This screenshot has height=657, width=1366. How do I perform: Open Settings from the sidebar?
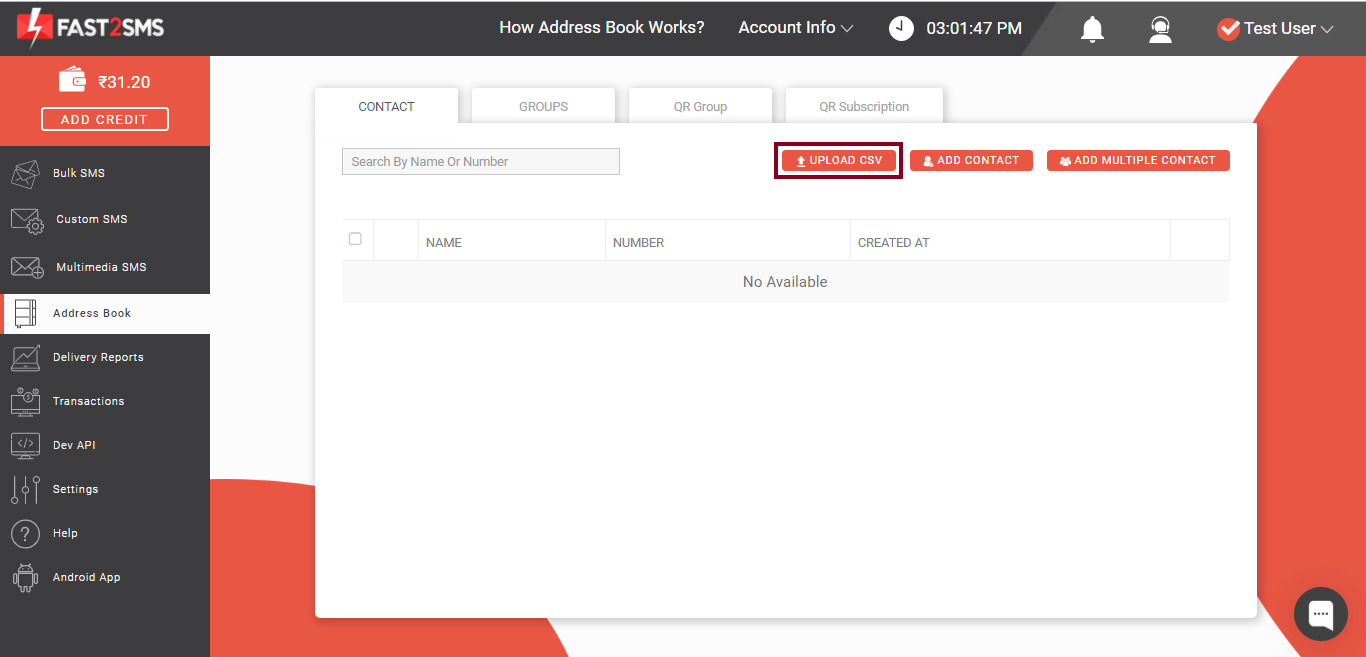coord(75,489)
